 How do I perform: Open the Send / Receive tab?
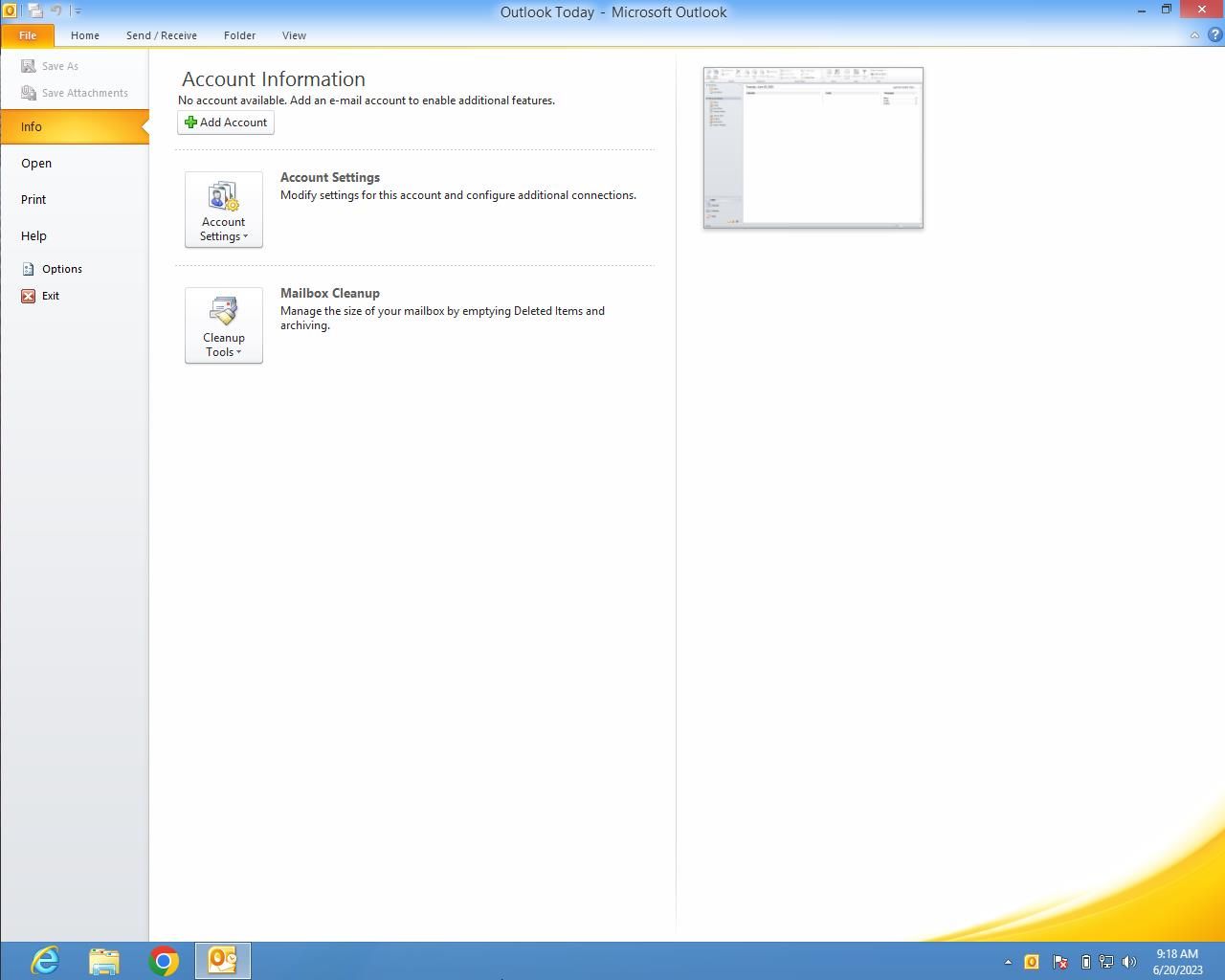pos(161,35)
